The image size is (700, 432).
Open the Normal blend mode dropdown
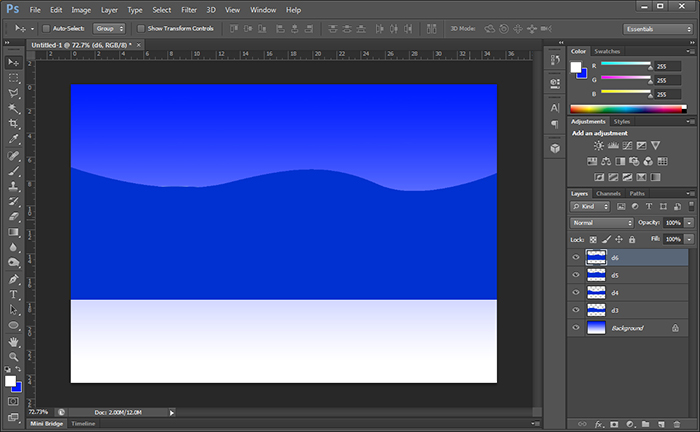[601, 222]
